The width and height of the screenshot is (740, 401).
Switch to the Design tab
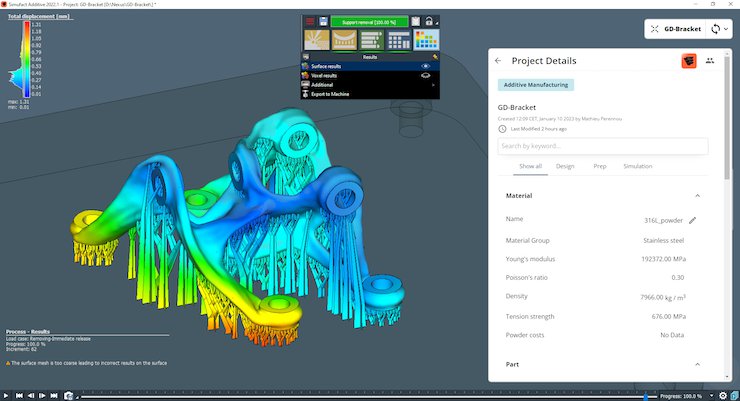pos(565,166)
